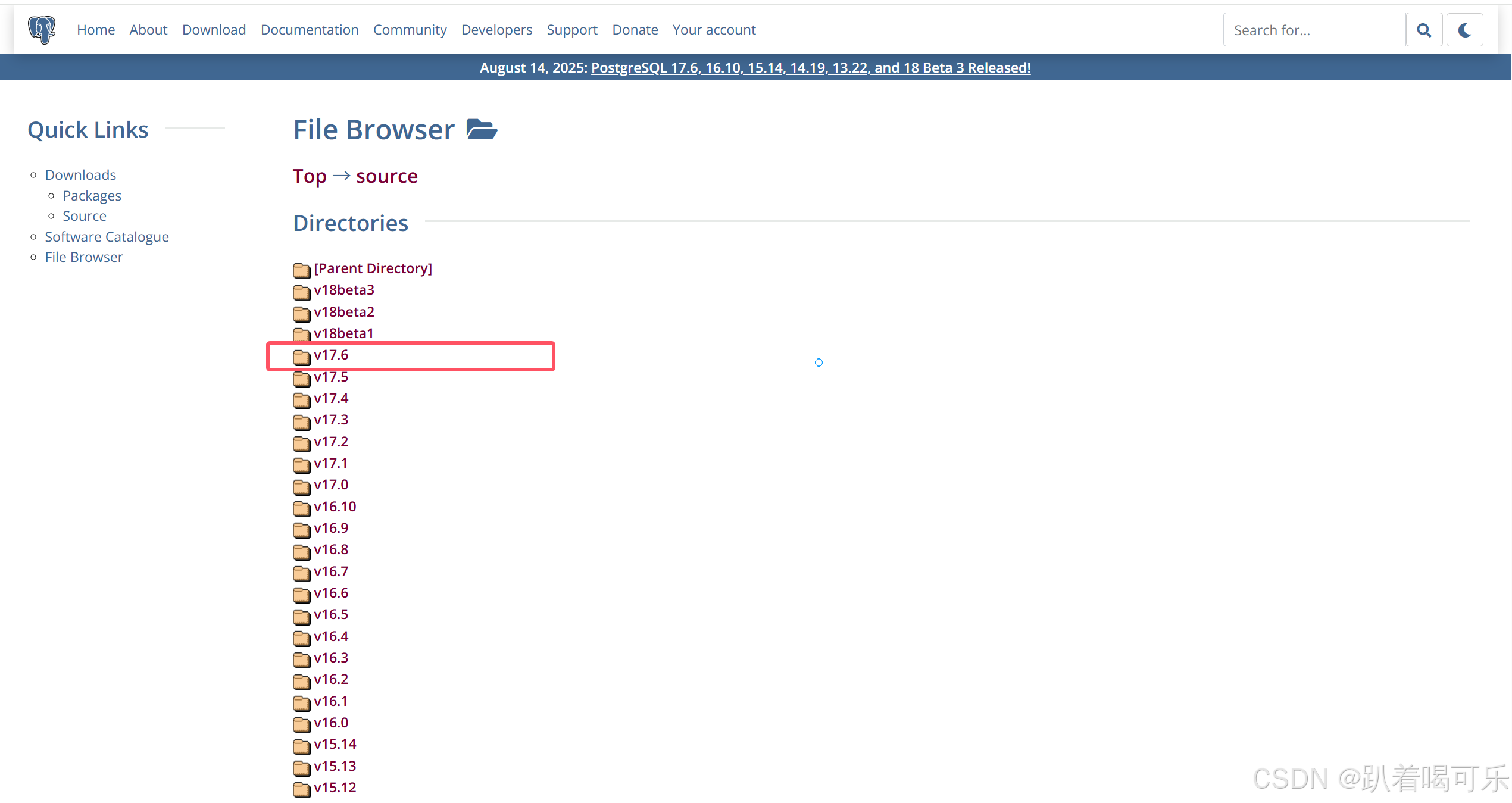Go to the Donate page

point(635,30)
